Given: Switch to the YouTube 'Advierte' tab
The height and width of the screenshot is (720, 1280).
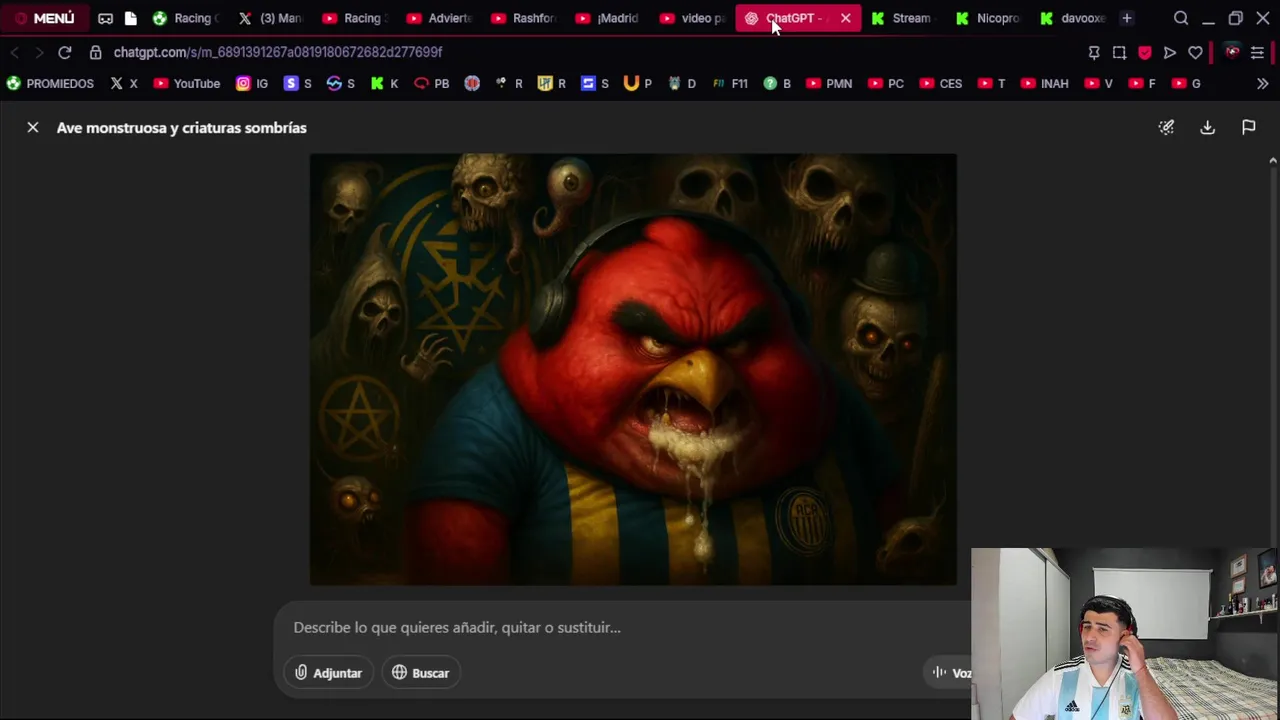Looking at the screenshot, I should [x=440, y=18].
